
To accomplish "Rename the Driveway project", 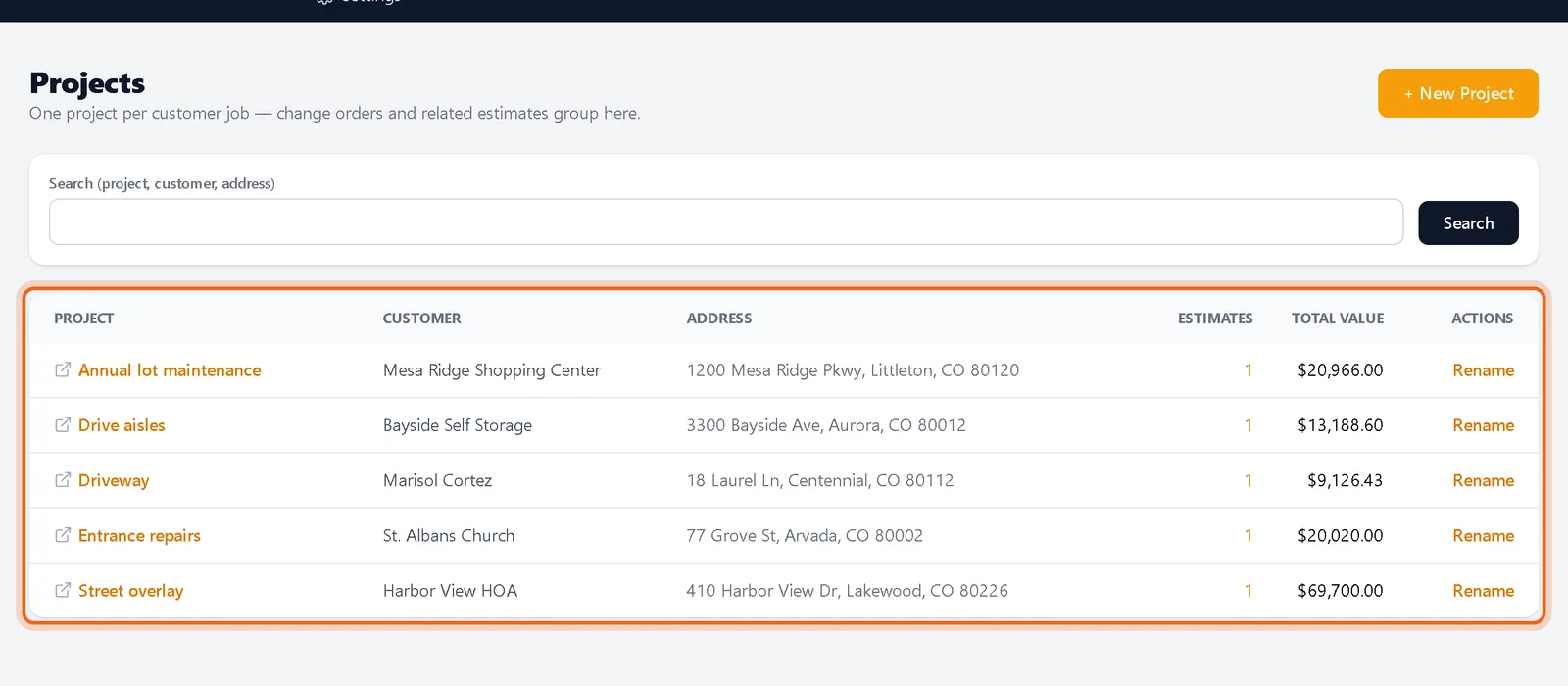I will pyautogui.click(x=1483, y=480).
